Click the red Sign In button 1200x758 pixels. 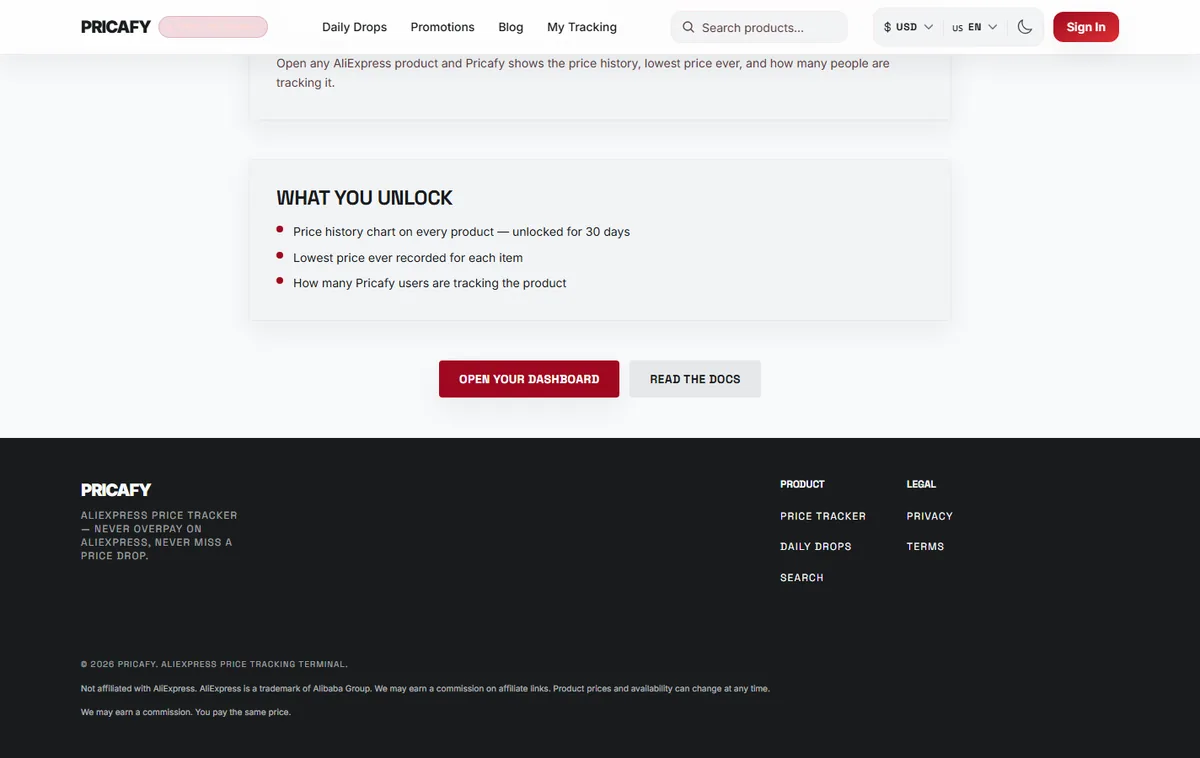pyautogui.click(x=1086, y=27)
